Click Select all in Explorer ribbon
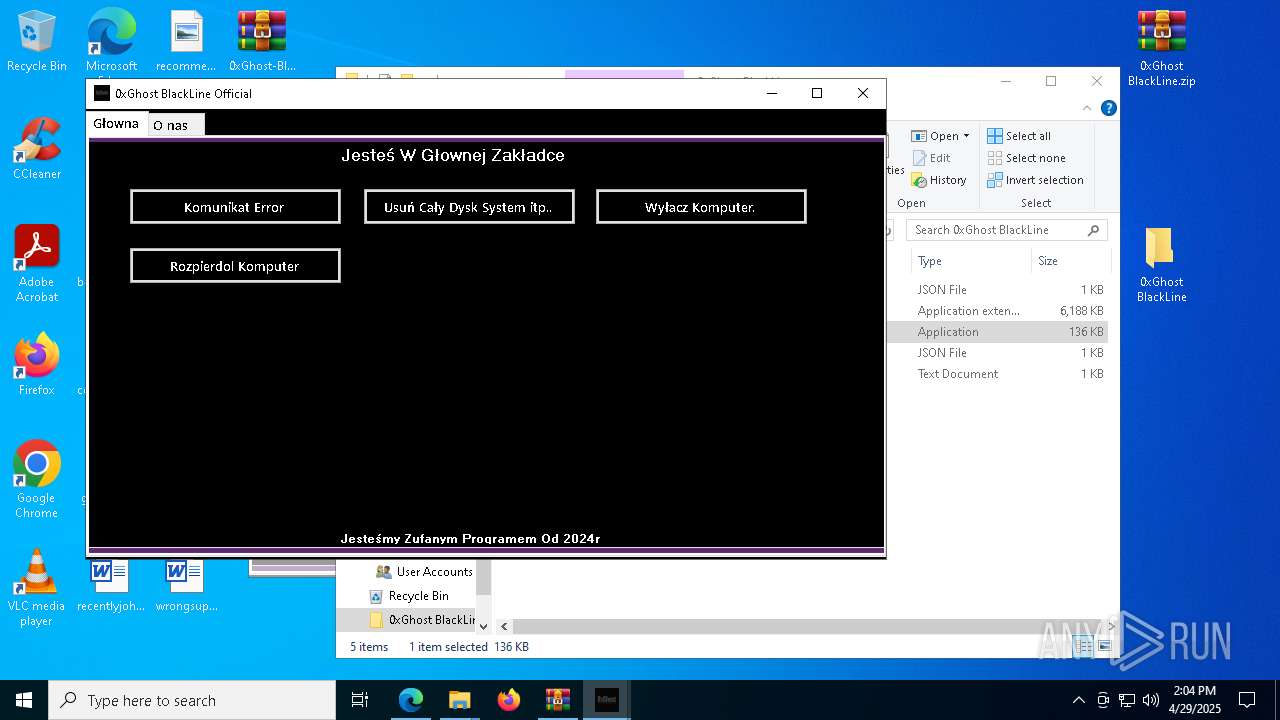 (1019, 136)
